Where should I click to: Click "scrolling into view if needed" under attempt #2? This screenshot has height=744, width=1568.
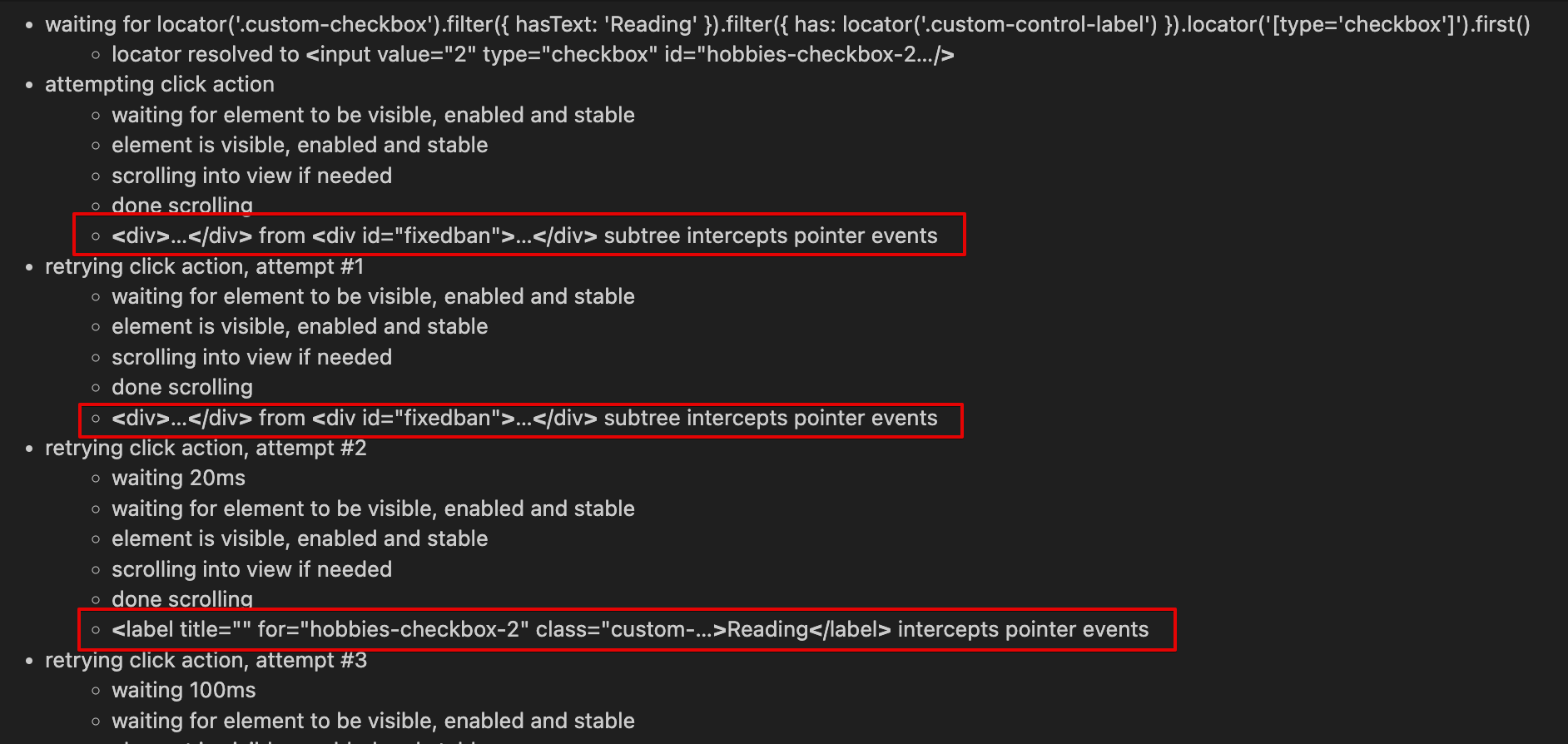tap(251, 569)
